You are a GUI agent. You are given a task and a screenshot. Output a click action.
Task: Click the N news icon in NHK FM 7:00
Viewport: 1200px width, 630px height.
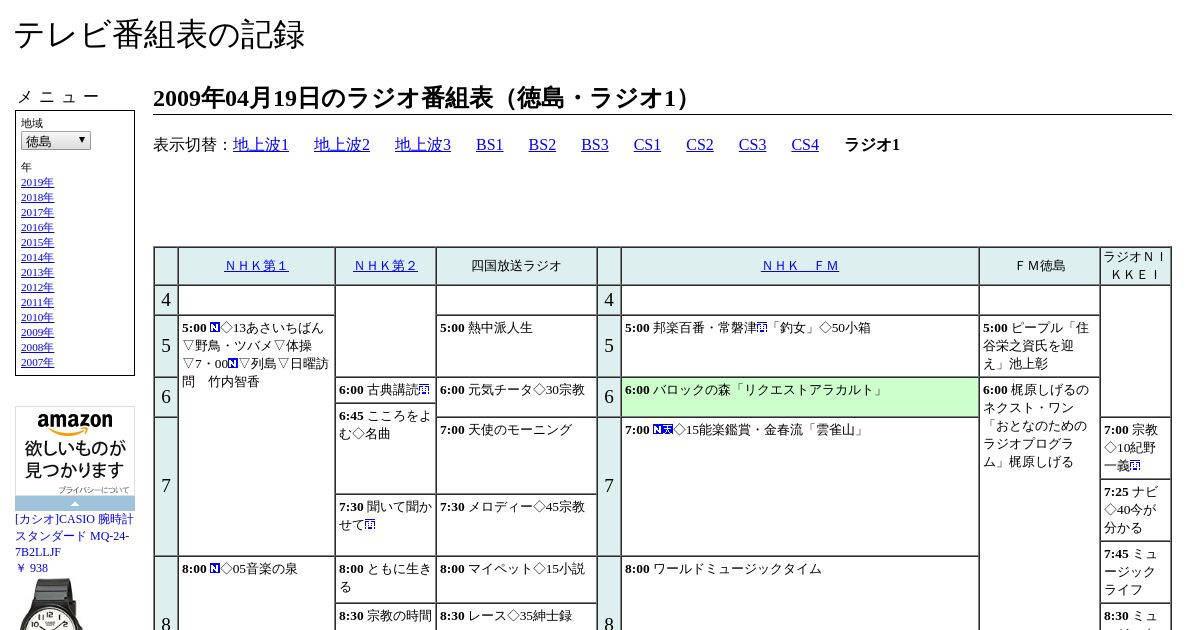click(x=658, y=430)
